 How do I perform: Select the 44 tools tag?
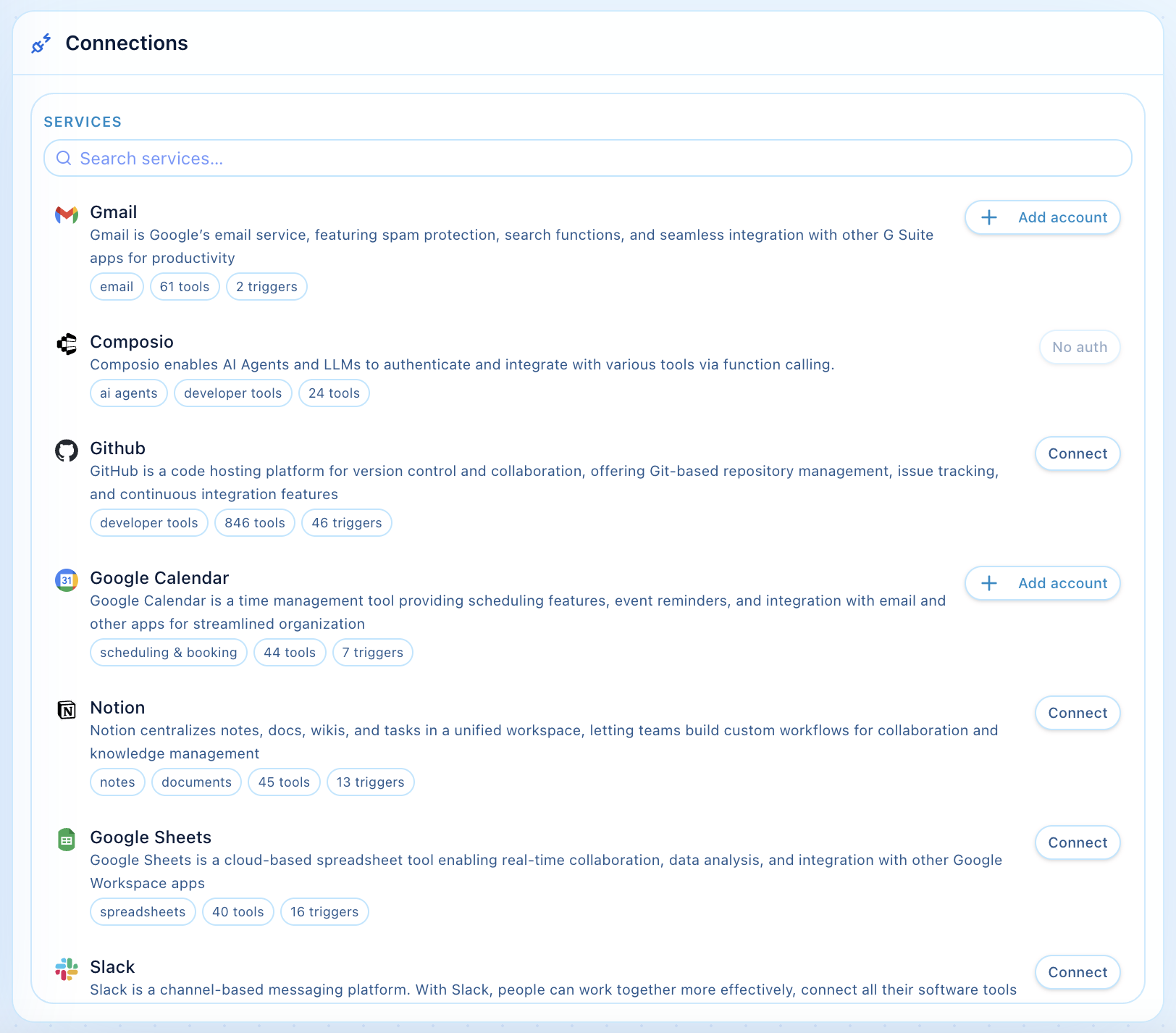point(290,653)
